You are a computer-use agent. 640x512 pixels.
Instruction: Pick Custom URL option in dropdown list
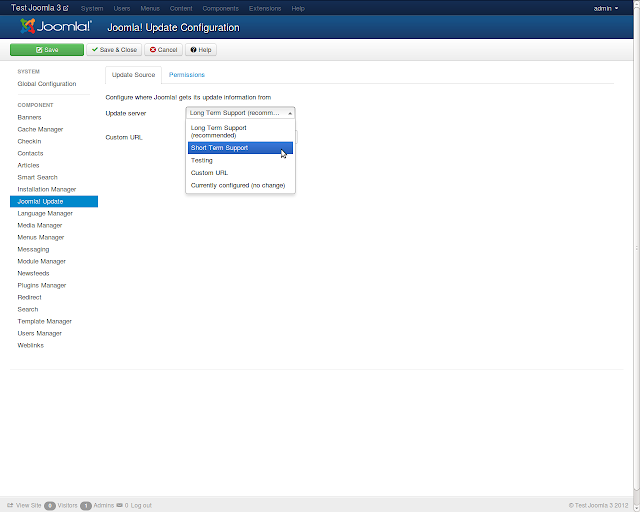(x=240, y=173)
